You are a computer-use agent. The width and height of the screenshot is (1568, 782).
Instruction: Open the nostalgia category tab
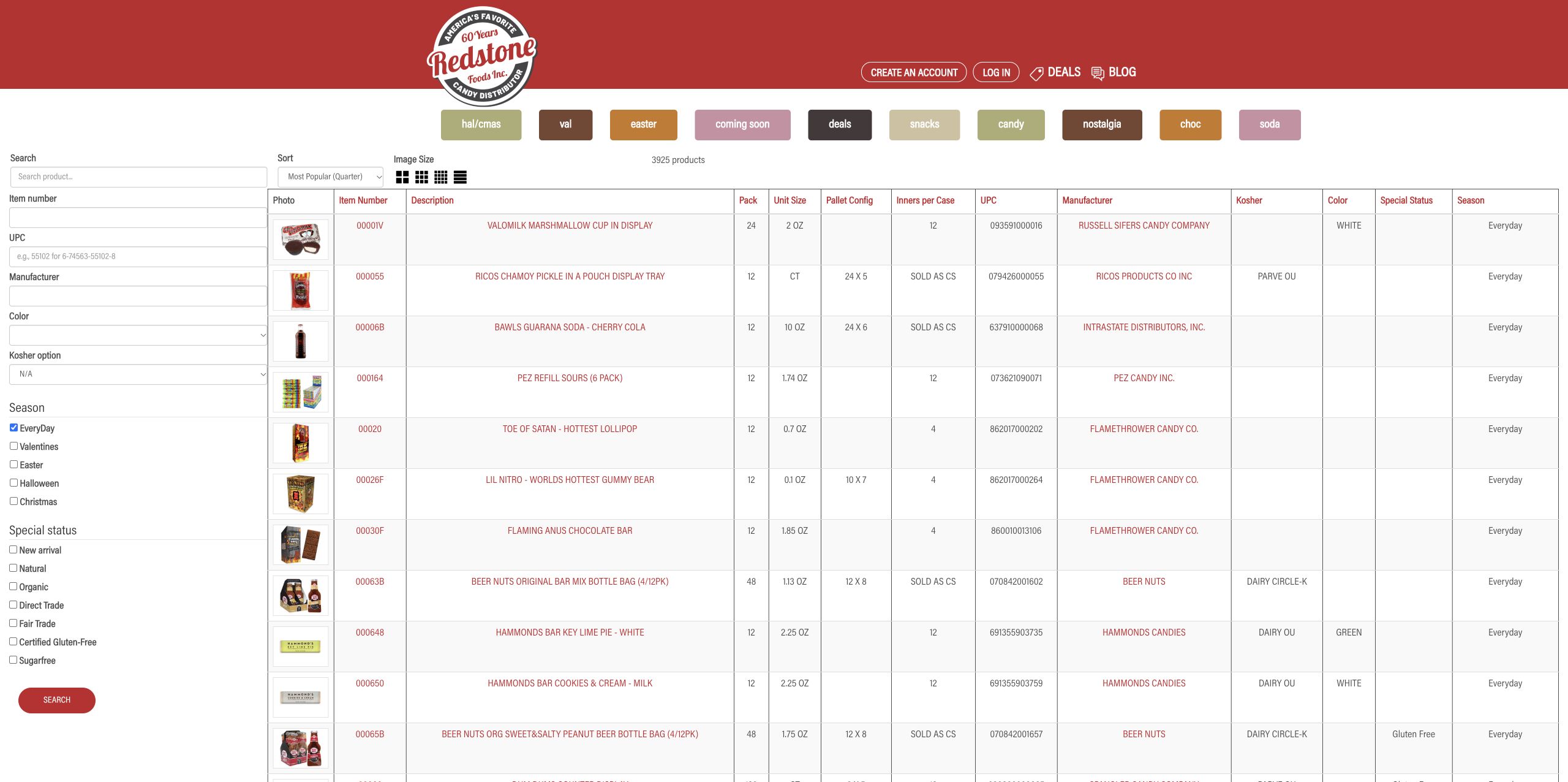[x=1102, y=124]
